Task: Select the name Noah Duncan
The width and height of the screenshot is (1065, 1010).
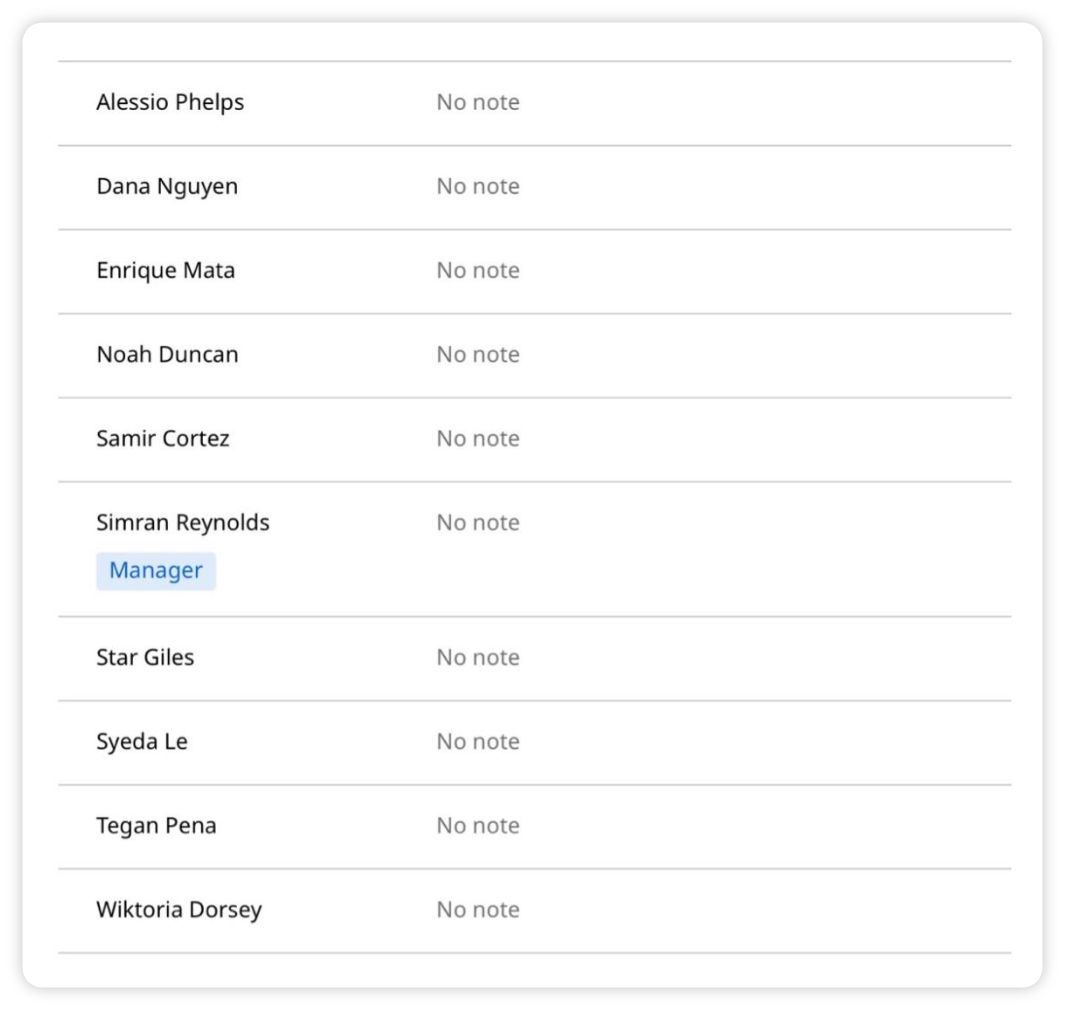Action: pyautogui.click(x=167, y=355)
